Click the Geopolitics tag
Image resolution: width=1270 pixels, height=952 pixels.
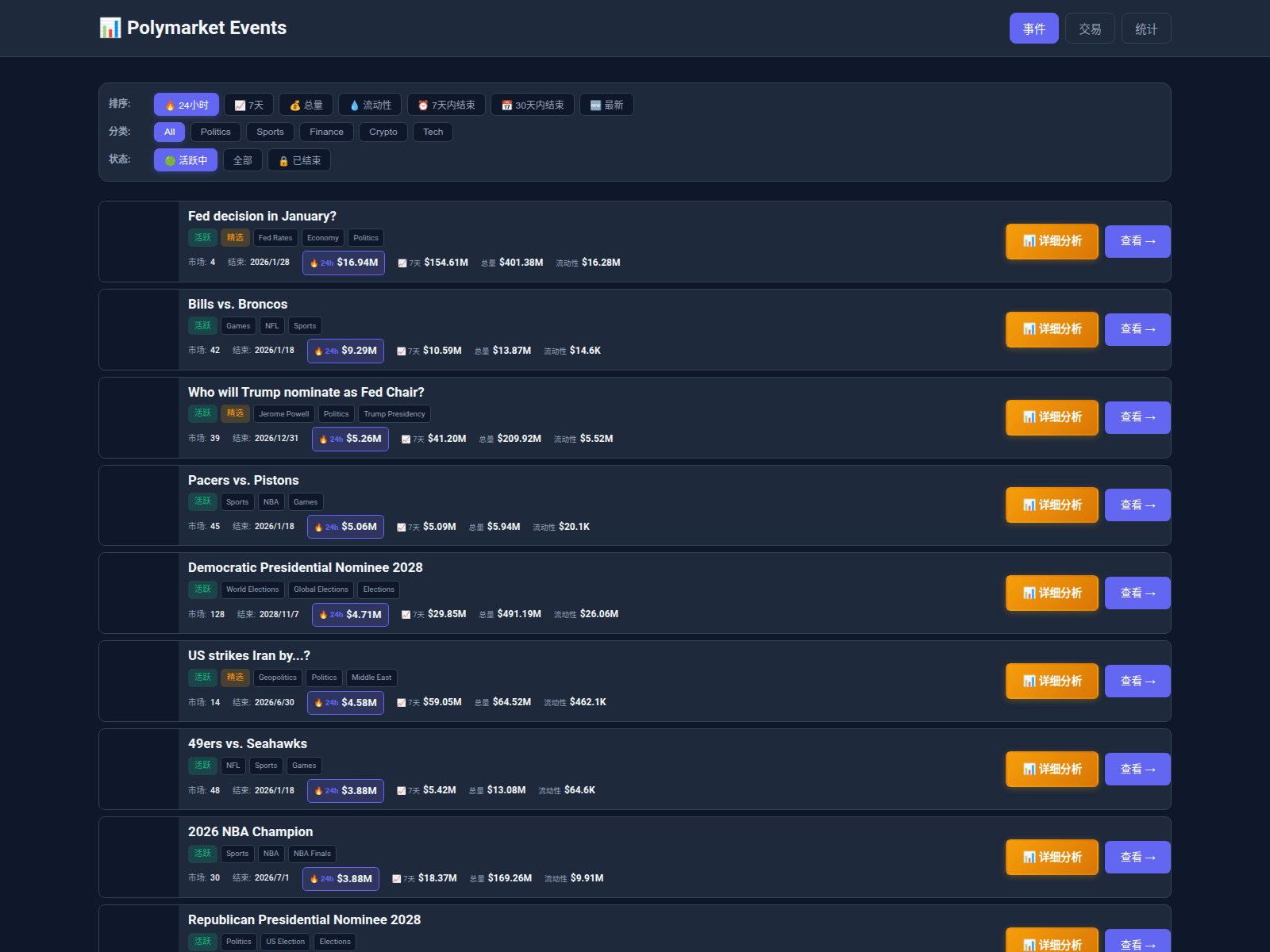(x=278, y=678)
